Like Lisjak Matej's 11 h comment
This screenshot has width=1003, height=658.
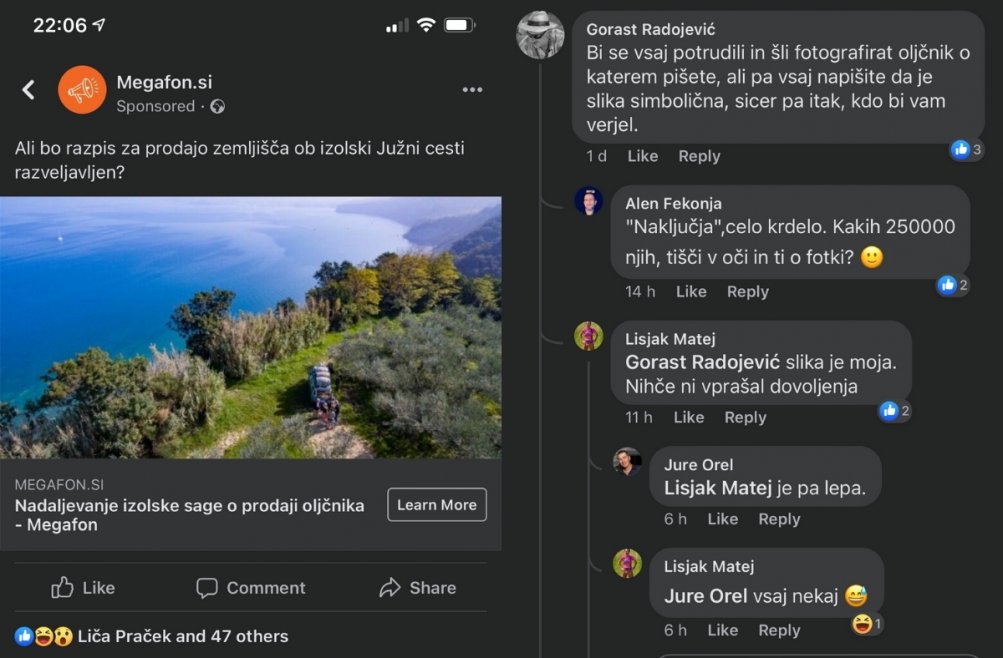[x=688, y=418]
